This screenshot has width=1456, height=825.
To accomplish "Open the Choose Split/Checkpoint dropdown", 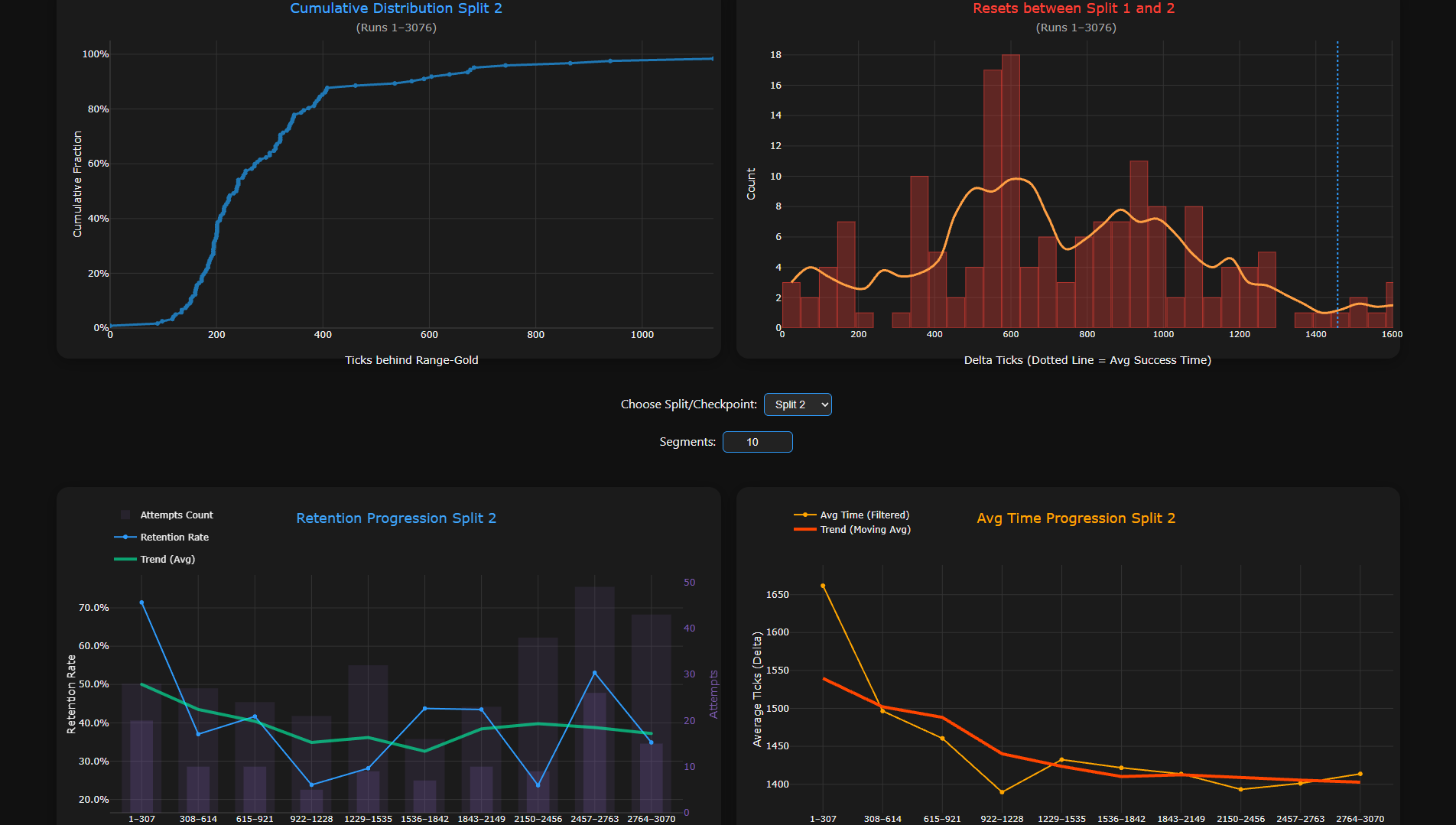I will 797,404.
